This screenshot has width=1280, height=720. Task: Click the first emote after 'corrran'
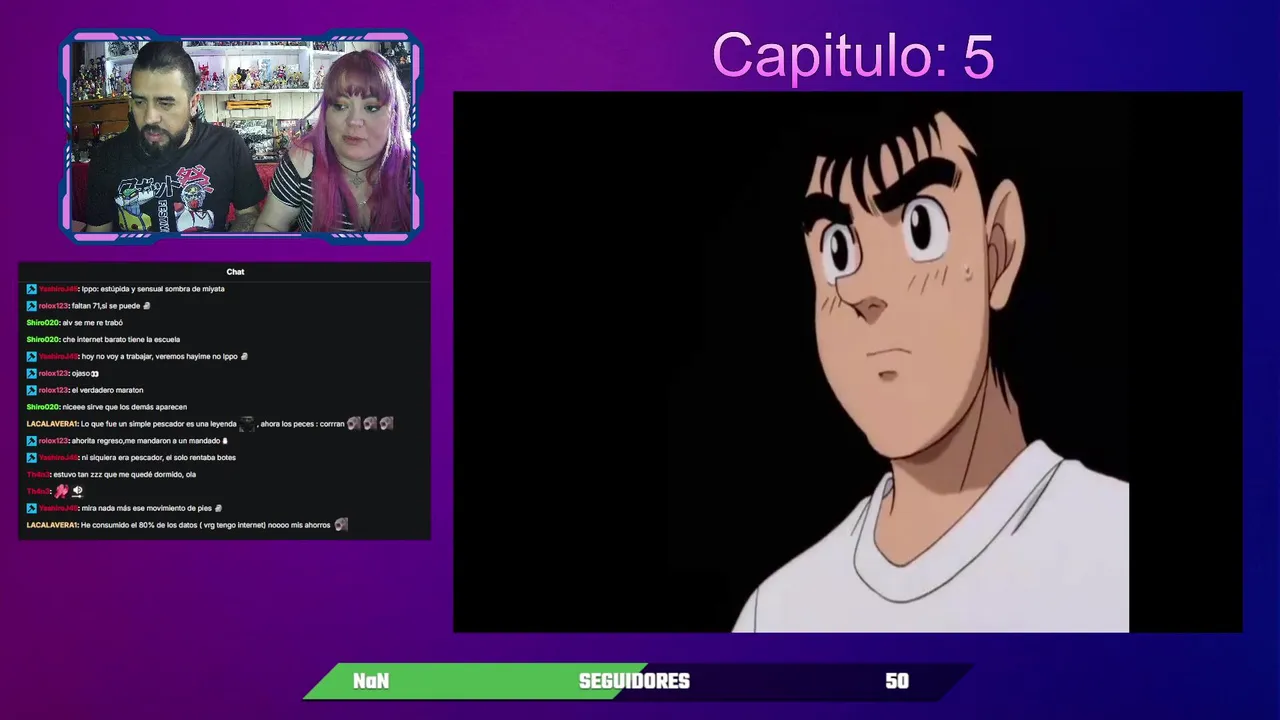(353, 424)
